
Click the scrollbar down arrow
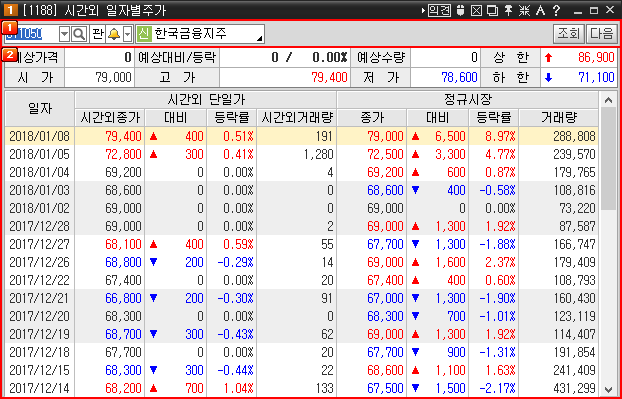608,388
